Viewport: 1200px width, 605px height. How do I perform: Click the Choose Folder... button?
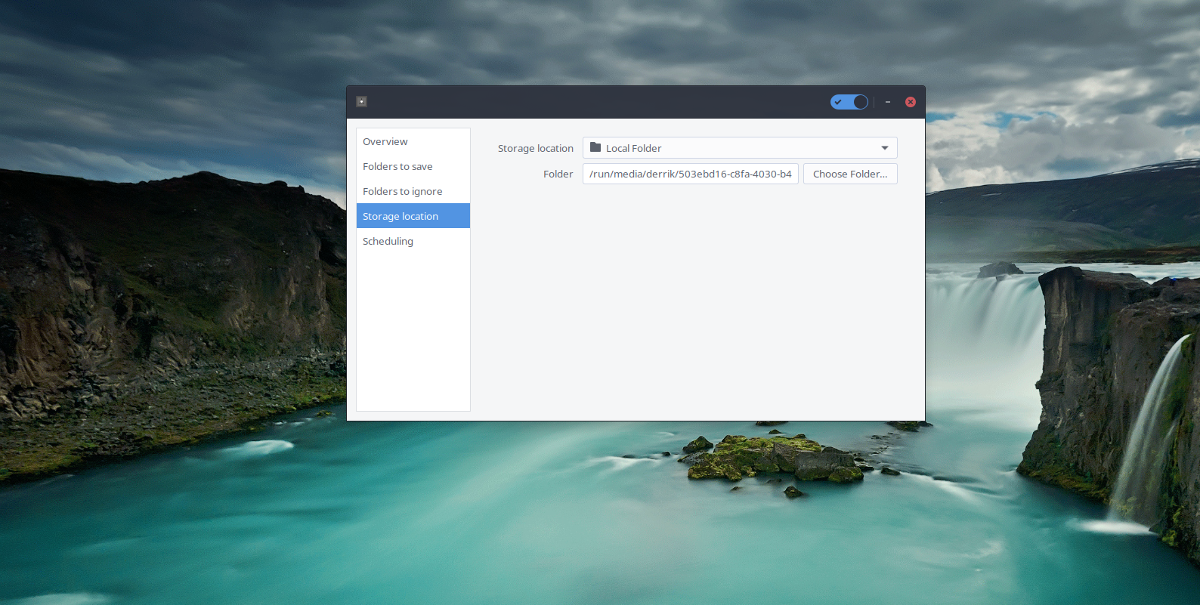point(850,174)
